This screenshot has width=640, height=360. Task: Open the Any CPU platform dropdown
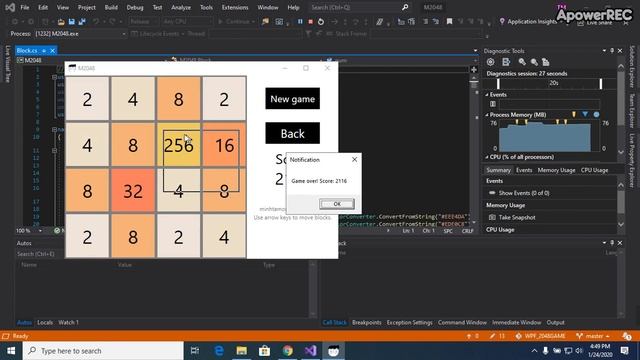[x=187, y=22]
